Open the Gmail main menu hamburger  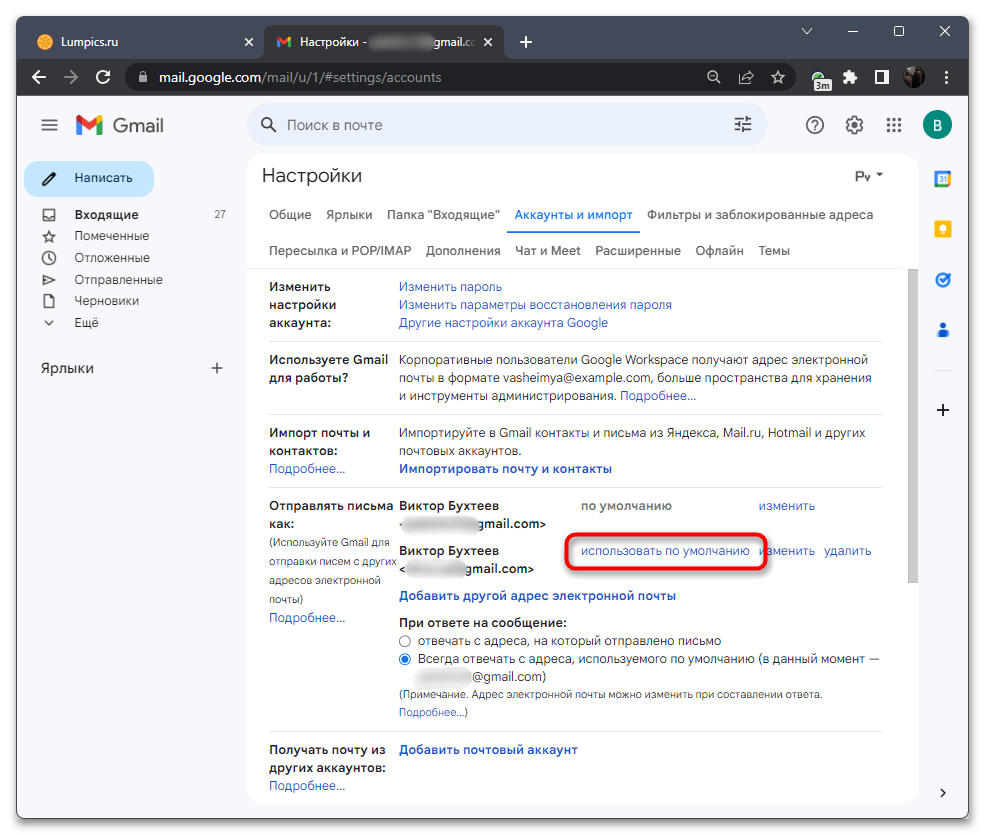pos(49,125)
